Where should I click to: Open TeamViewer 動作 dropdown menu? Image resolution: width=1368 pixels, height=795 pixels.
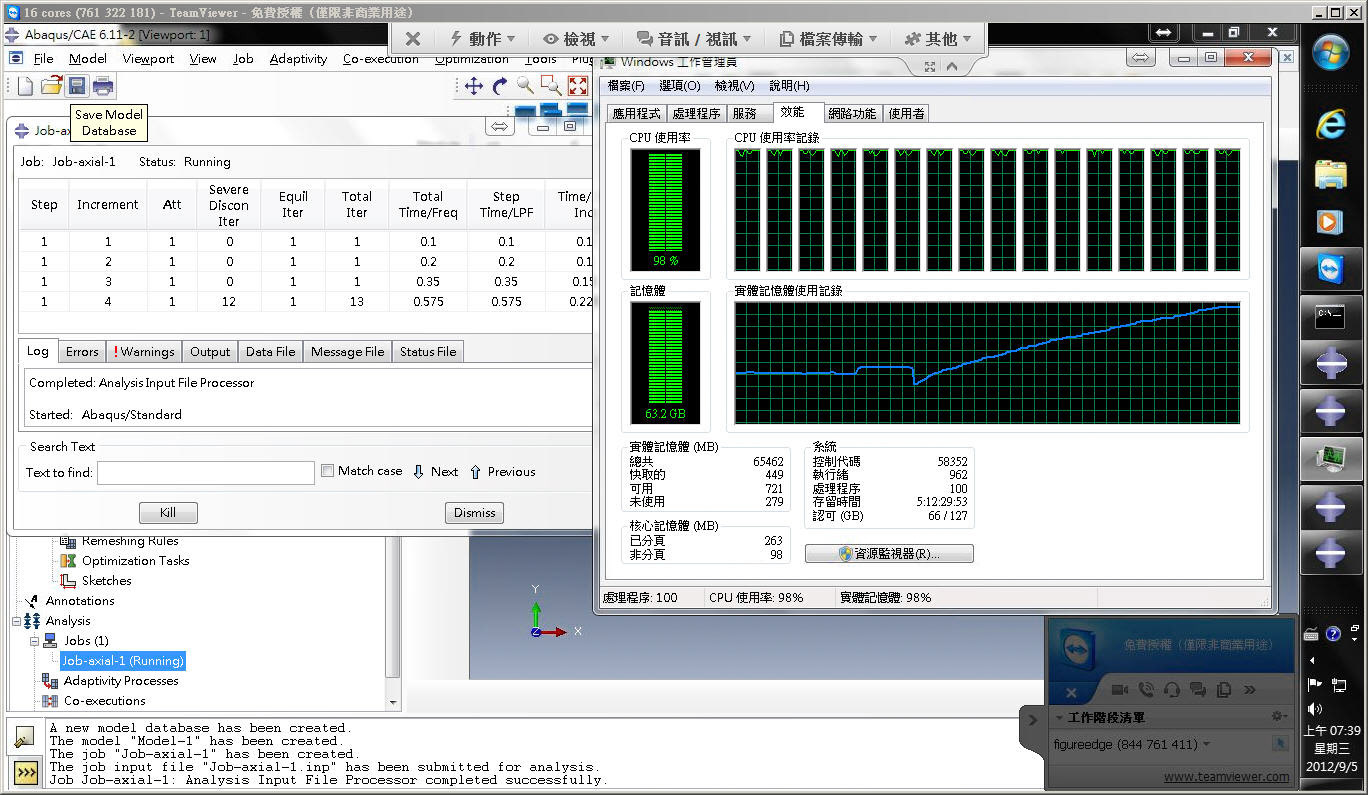coord(483,39)
